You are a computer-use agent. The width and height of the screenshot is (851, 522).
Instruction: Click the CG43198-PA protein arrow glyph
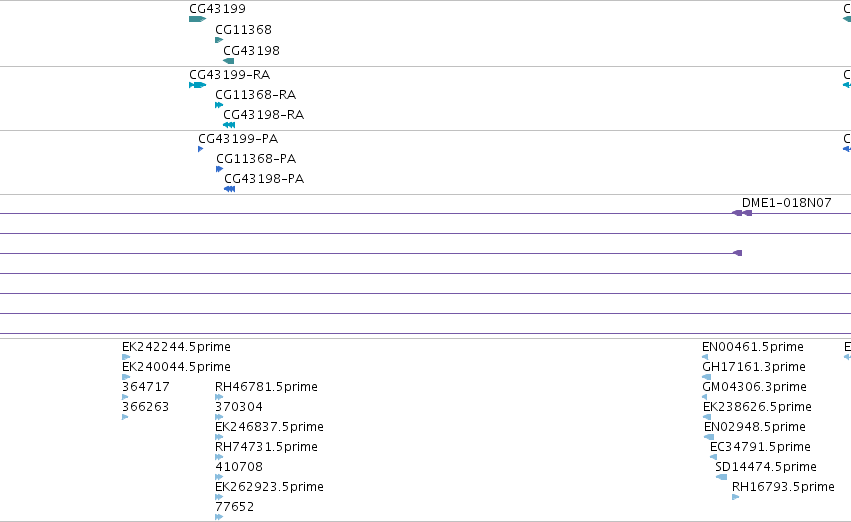pos(230,189)
